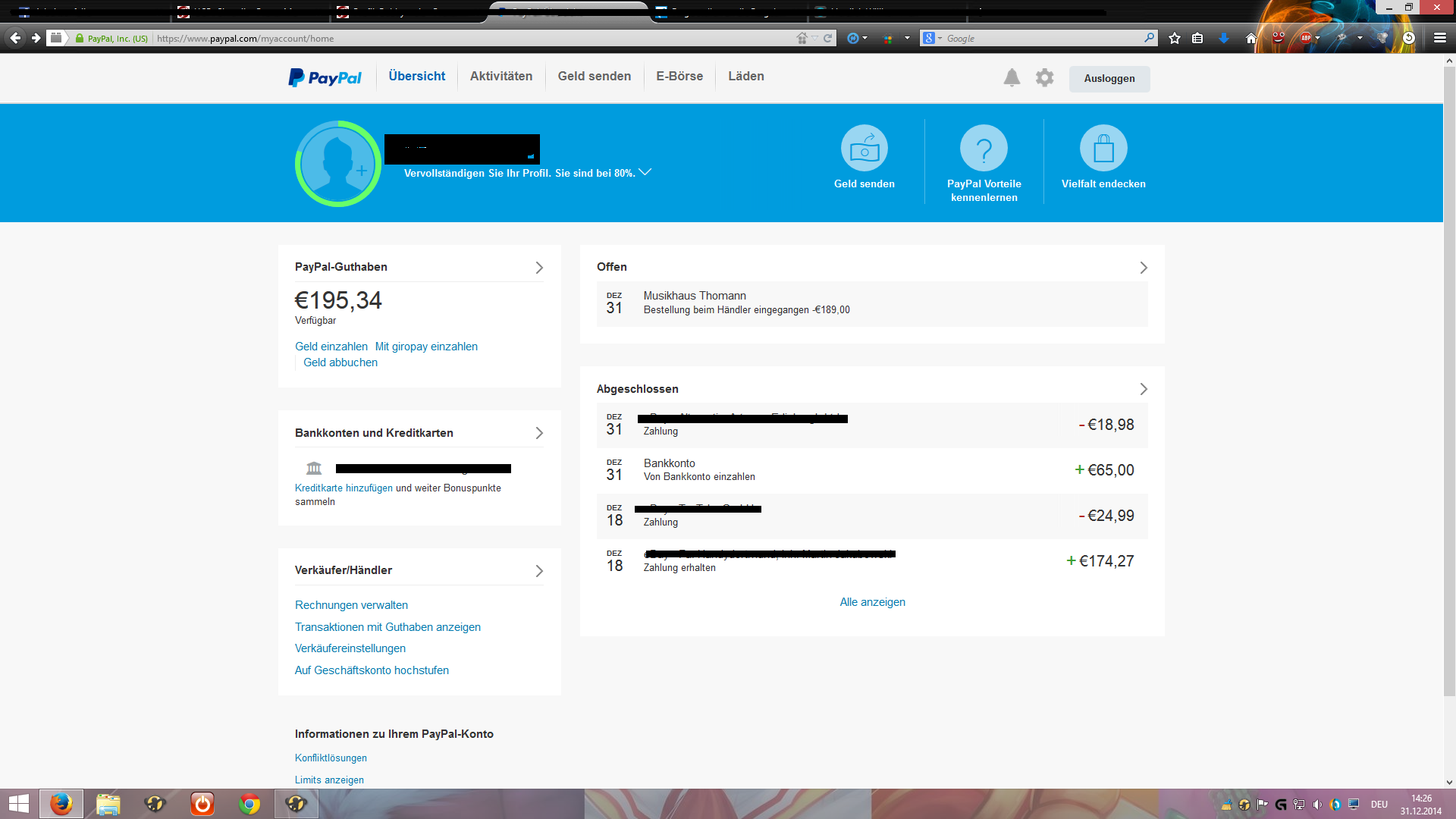Go back with the browser back arrow
This screenshot has width=1456, height=819.
click(x=15, y=38)
